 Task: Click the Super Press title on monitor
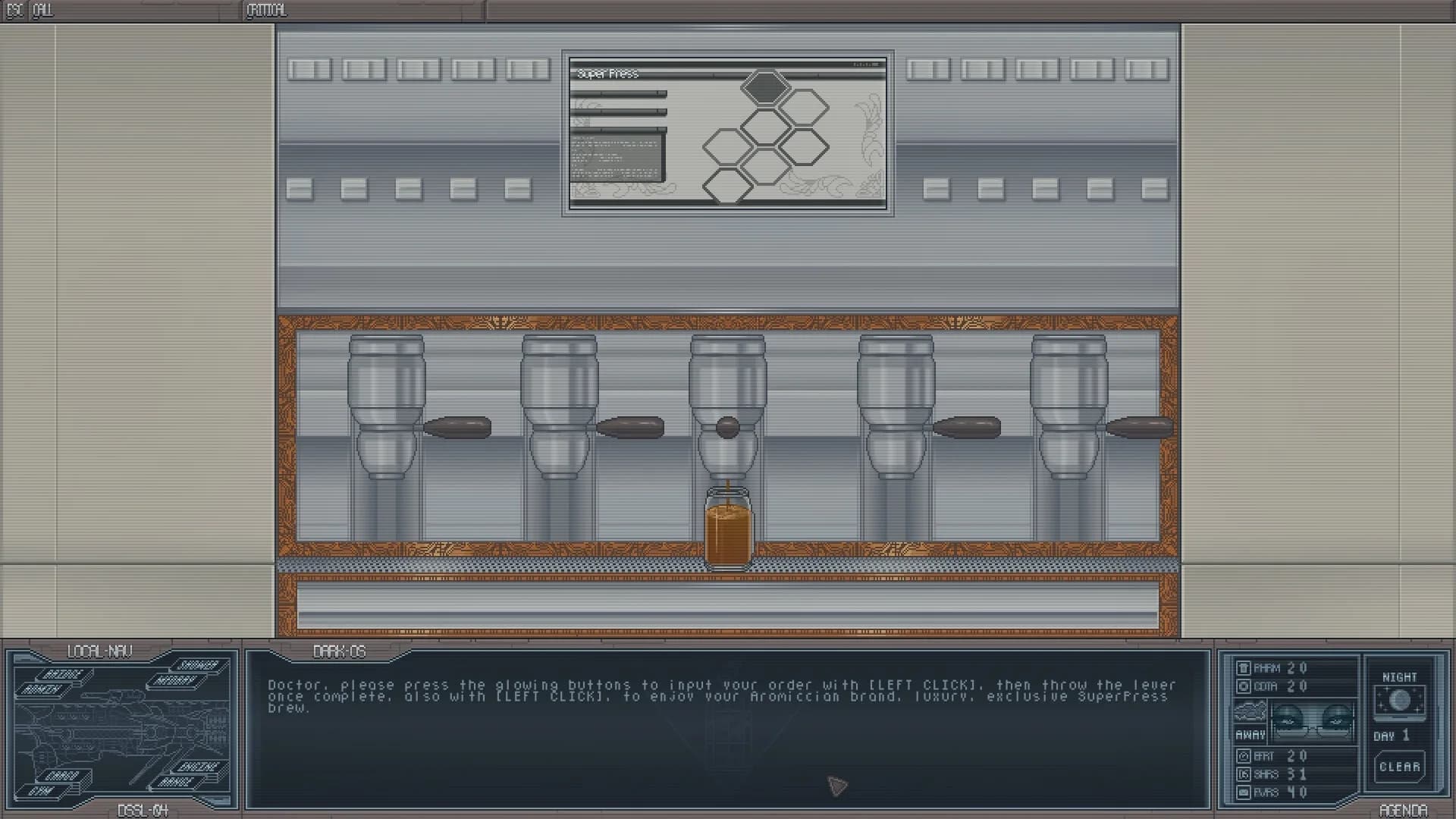(x=607, y=74)
